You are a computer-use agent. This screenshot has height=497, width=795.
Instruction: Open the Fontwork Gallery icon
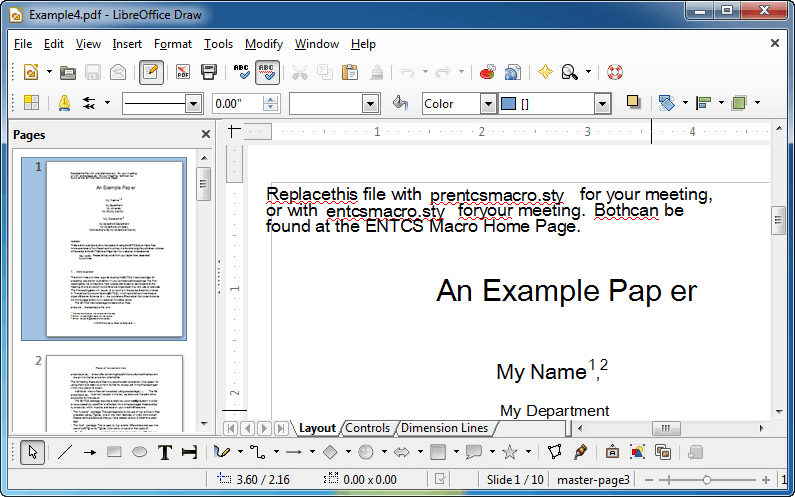(612, 452)
